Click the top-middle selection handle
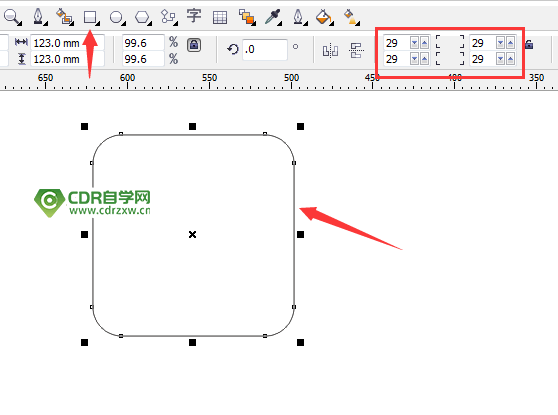This screenshot has width=558, height=415. 193,126
